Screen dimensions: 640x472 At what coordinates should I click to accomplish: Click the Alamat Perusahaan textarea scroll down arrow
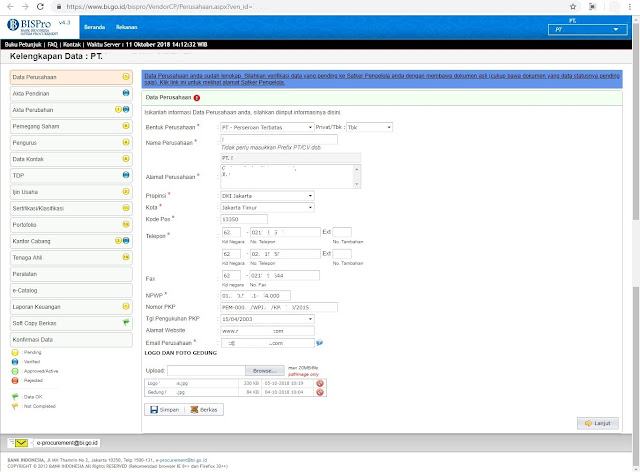click(357, 184)
